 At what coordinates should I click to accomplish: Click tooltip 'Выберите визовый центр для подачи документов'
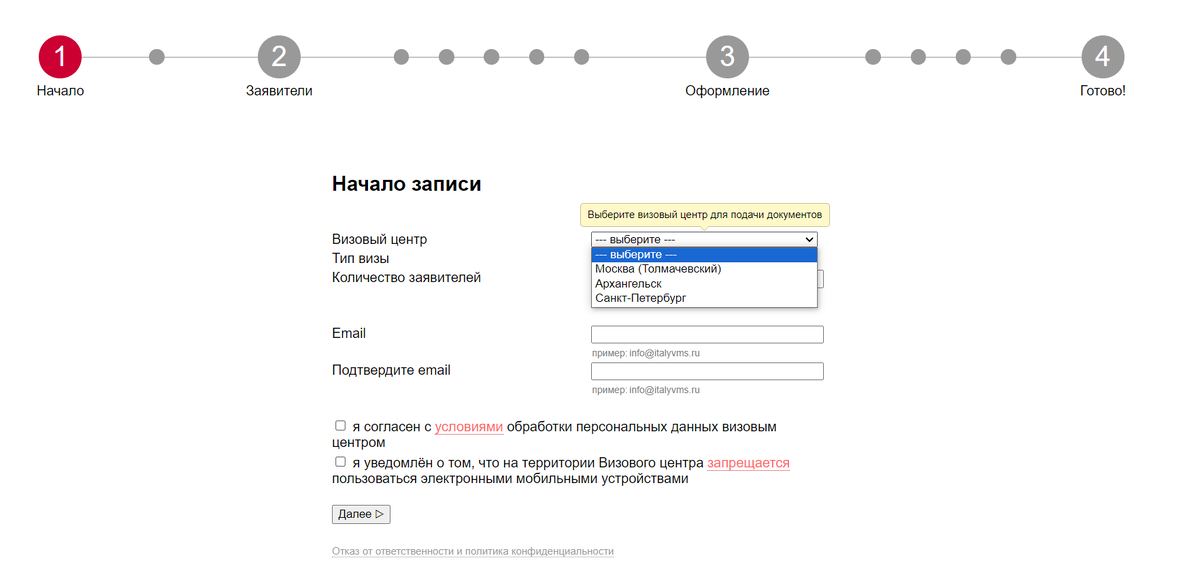tap(705, 215)
